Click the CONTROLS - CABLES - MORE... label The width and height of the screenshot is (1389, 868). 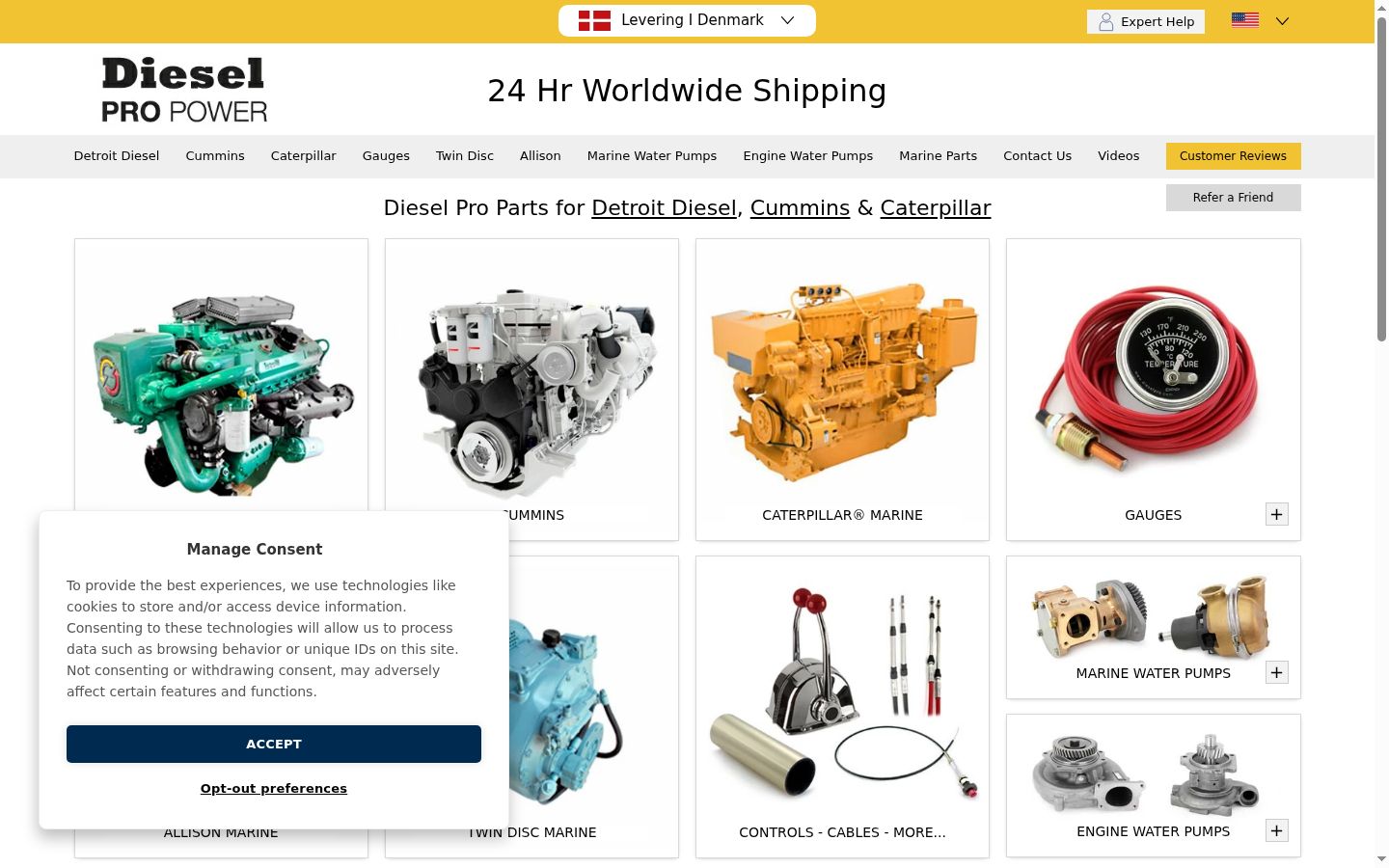click(x=843, y=832)
